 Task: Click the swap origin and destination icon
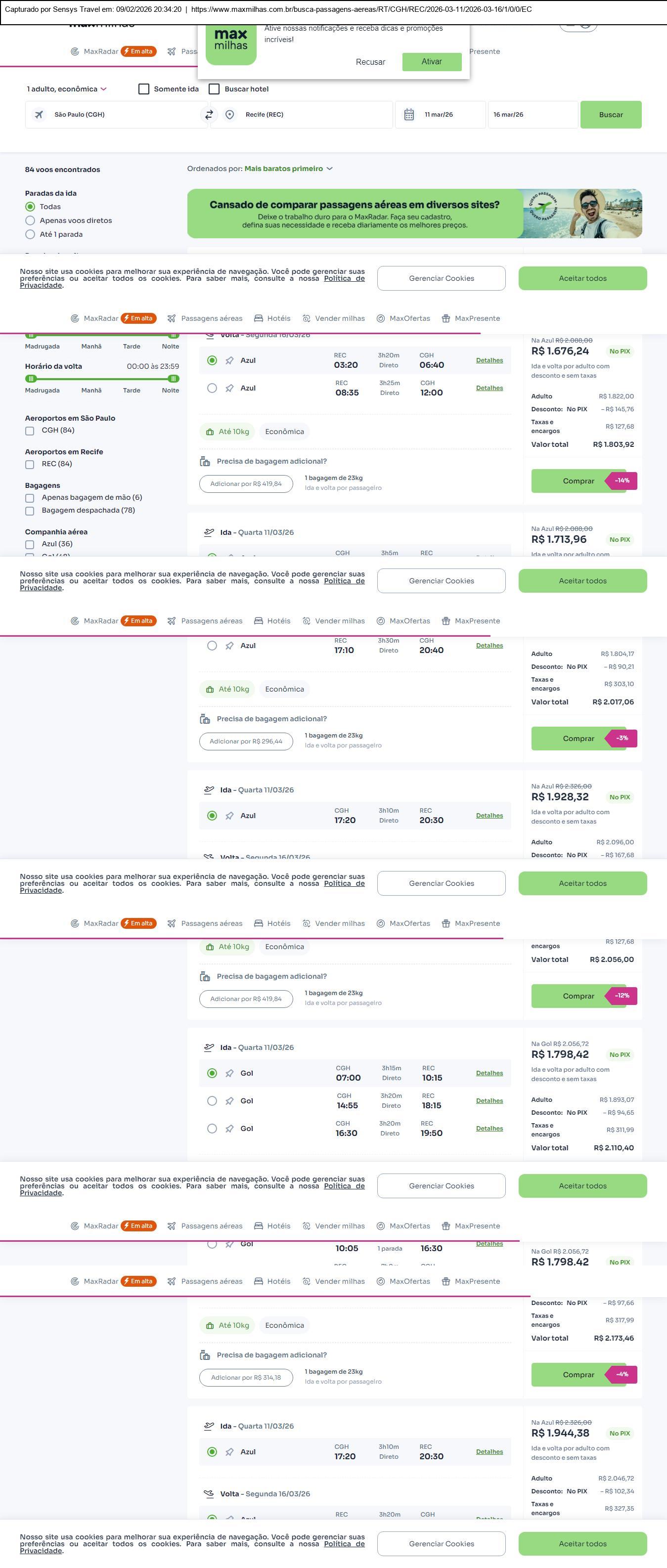coord(209,114)
